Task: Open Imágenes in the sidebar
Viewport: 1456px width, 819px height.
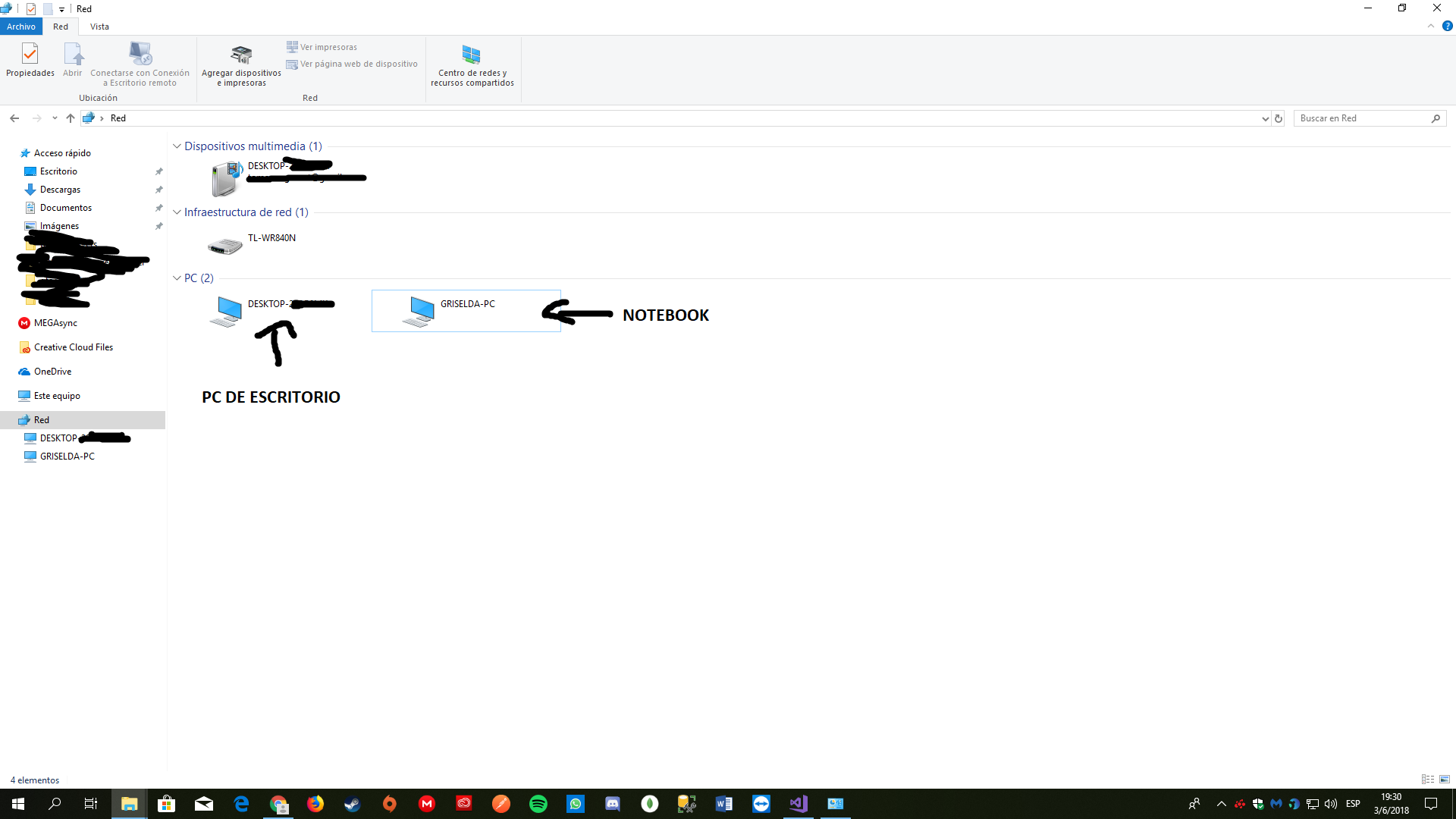Action: [x=59, y=226]
